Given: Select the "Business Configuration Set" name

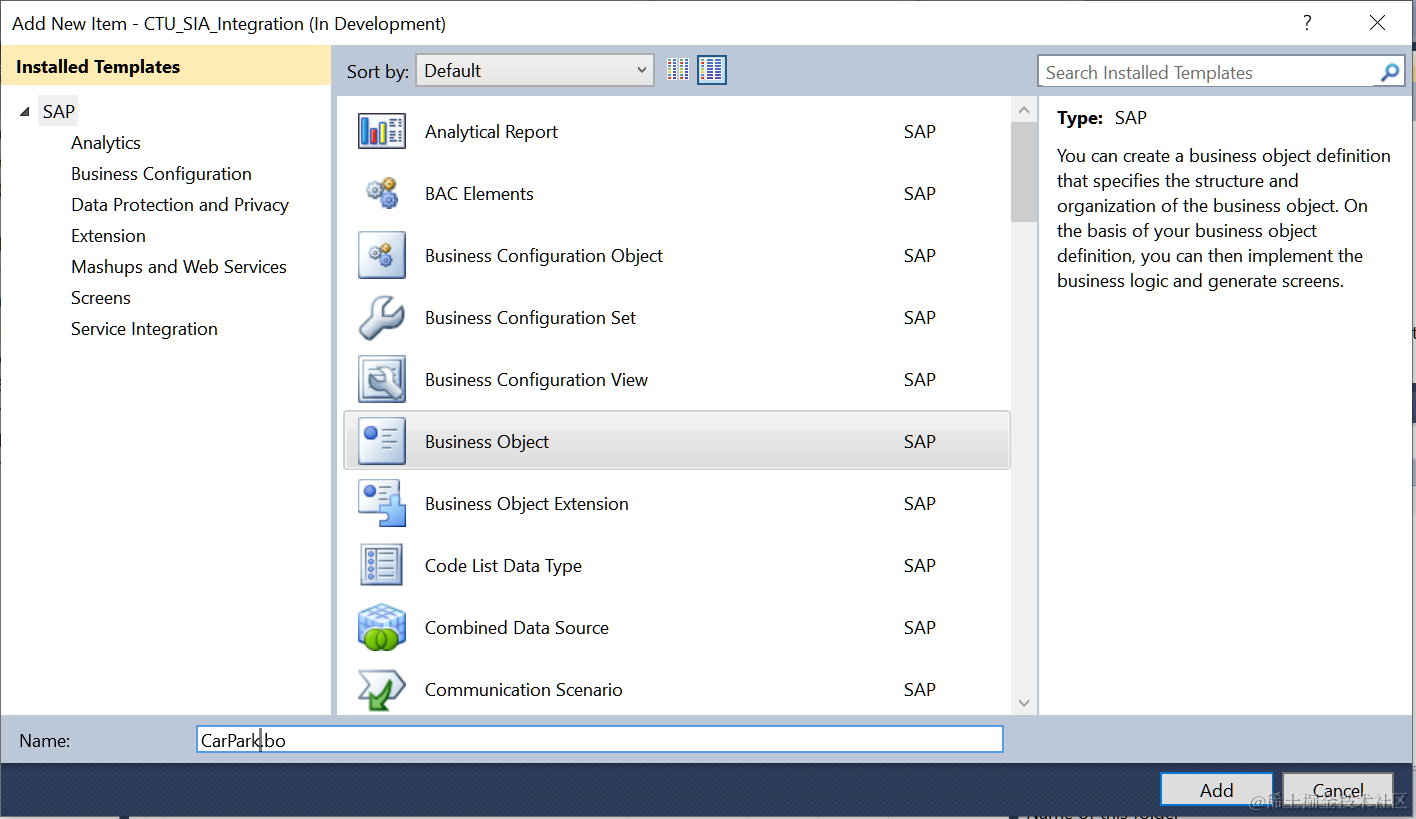Looking at the screenshot, I should click(530, 318).
